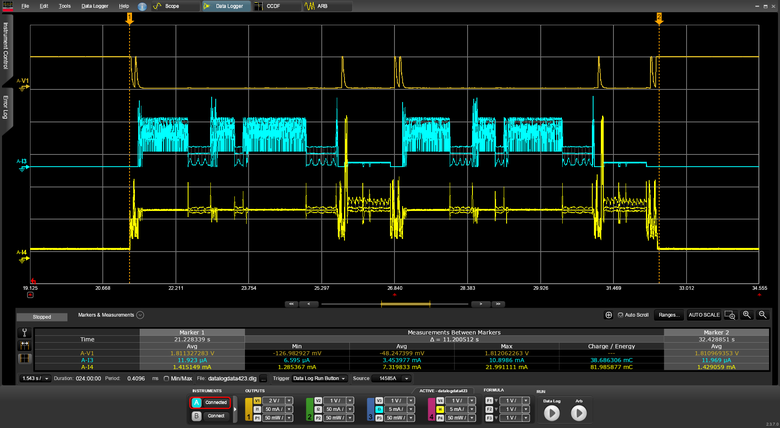This screenshot has width=780, height=428.
Task: Click the file name field datalogdata423.dlg
Action: pos(232,379)
